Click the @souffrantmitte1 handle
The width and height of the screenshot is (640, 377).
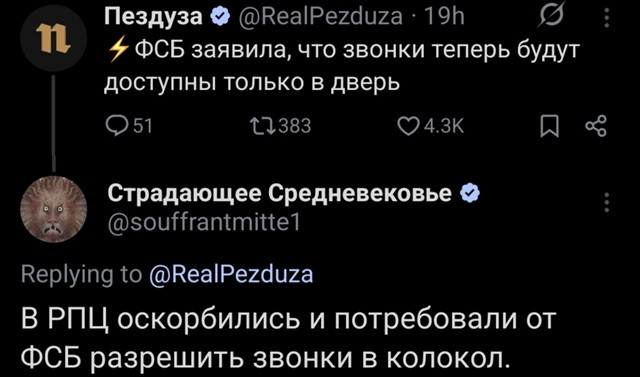(x=204, y=223)
